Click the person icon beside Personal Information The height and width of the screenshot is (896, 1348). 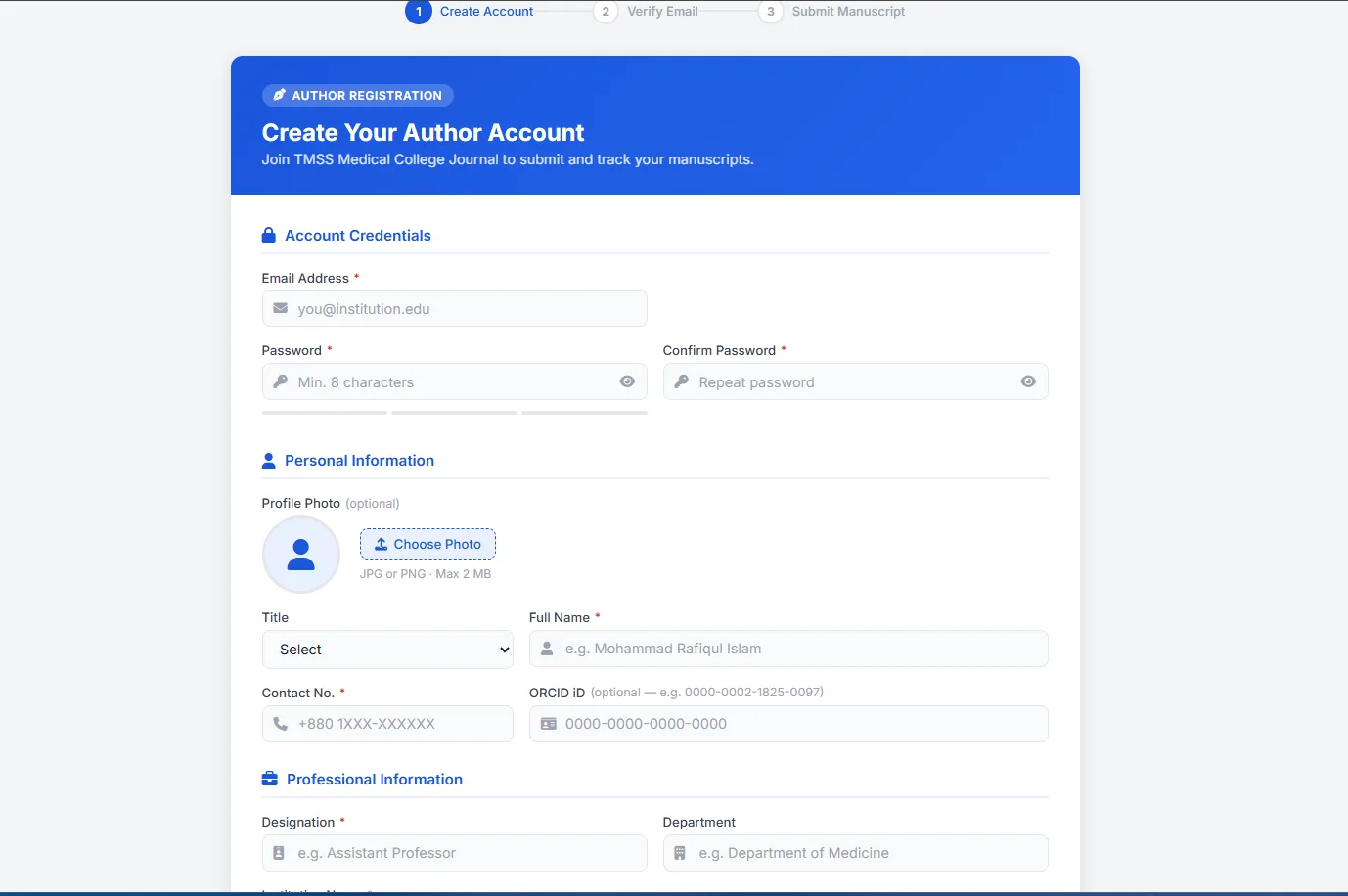pos(269,461)
